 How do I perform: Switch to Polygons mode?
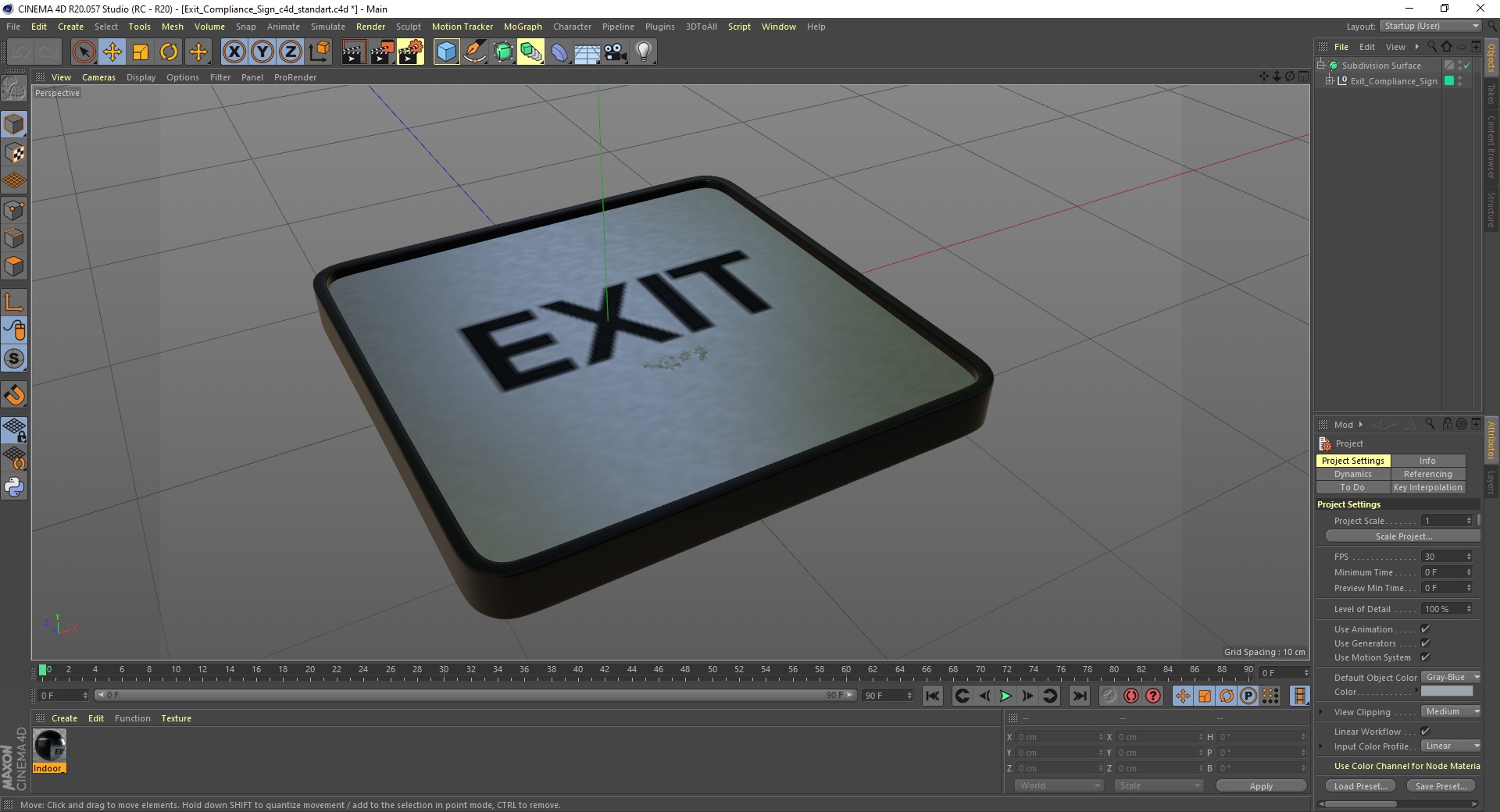tap(14, 266)
